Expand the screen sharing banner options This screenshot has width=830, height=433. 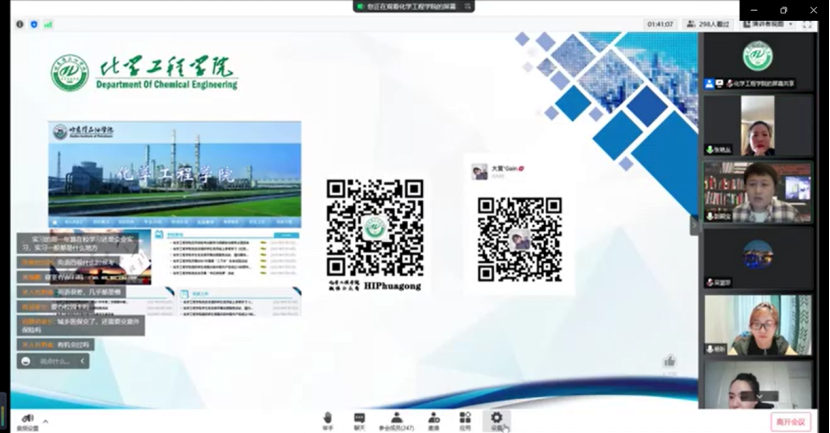(x=468, y=6)
